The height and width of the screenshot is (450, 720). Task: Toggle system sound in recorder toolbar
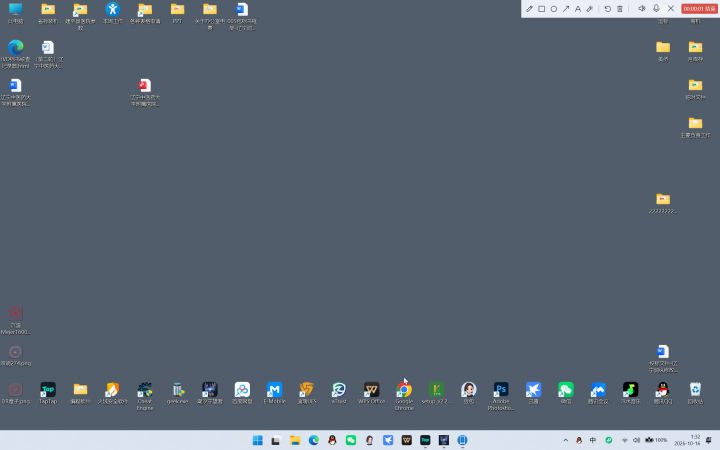coord(641,8)
